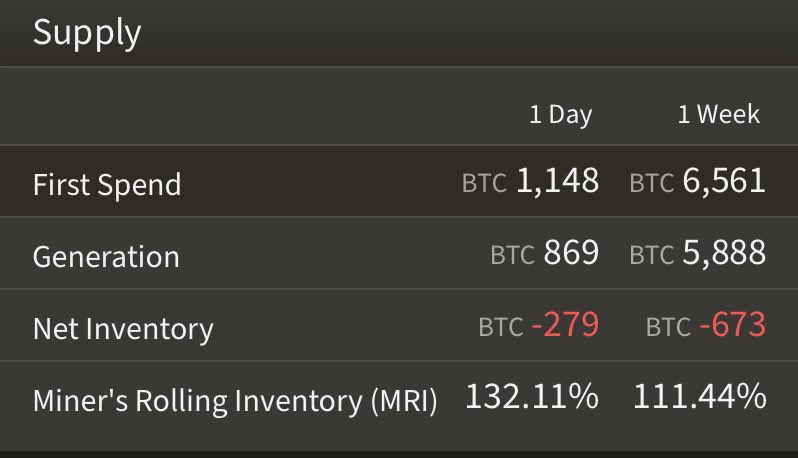Open Miner's Rolling Inventory (MRI) label
The image size is (798, 458).
point(235,401)
